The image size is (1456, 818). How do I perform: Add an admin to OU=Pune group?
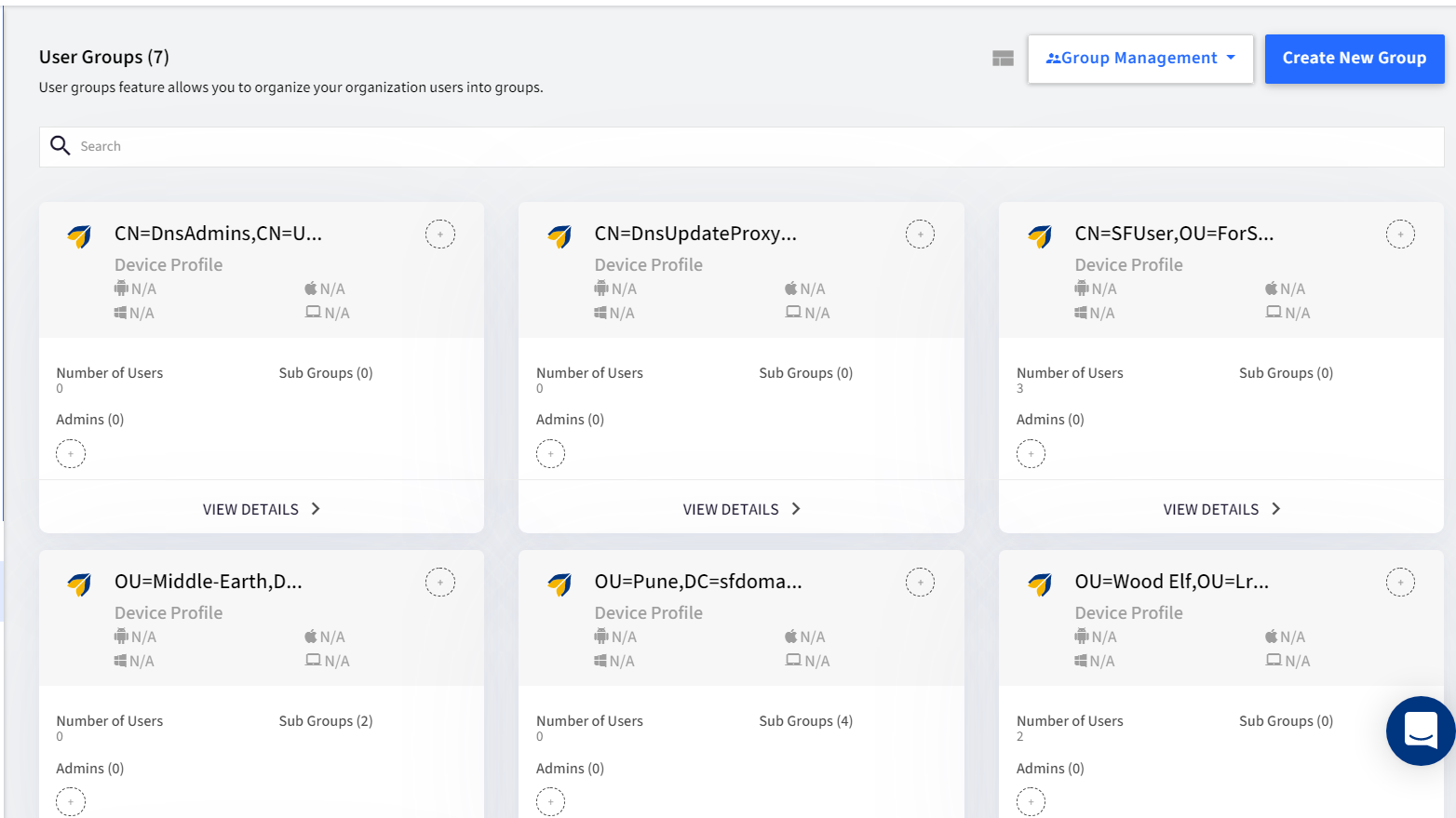pos(550,802)
